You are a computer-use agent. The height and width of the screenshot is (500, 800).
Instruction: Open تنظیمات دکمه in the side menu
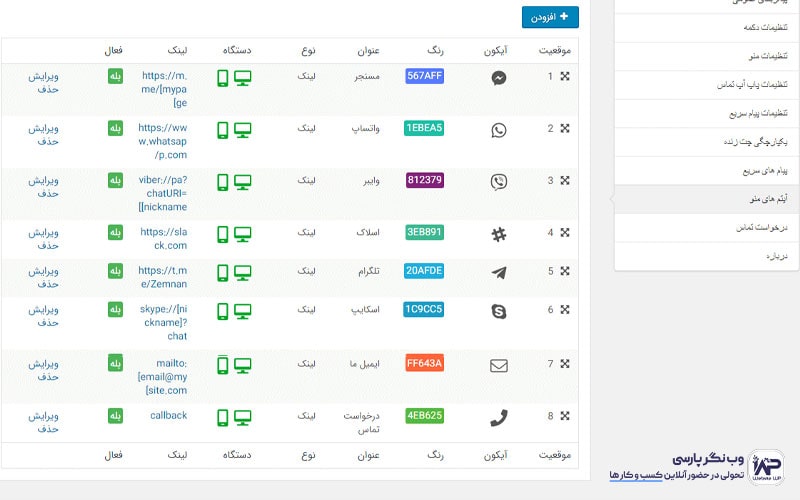tap(707, 28)
